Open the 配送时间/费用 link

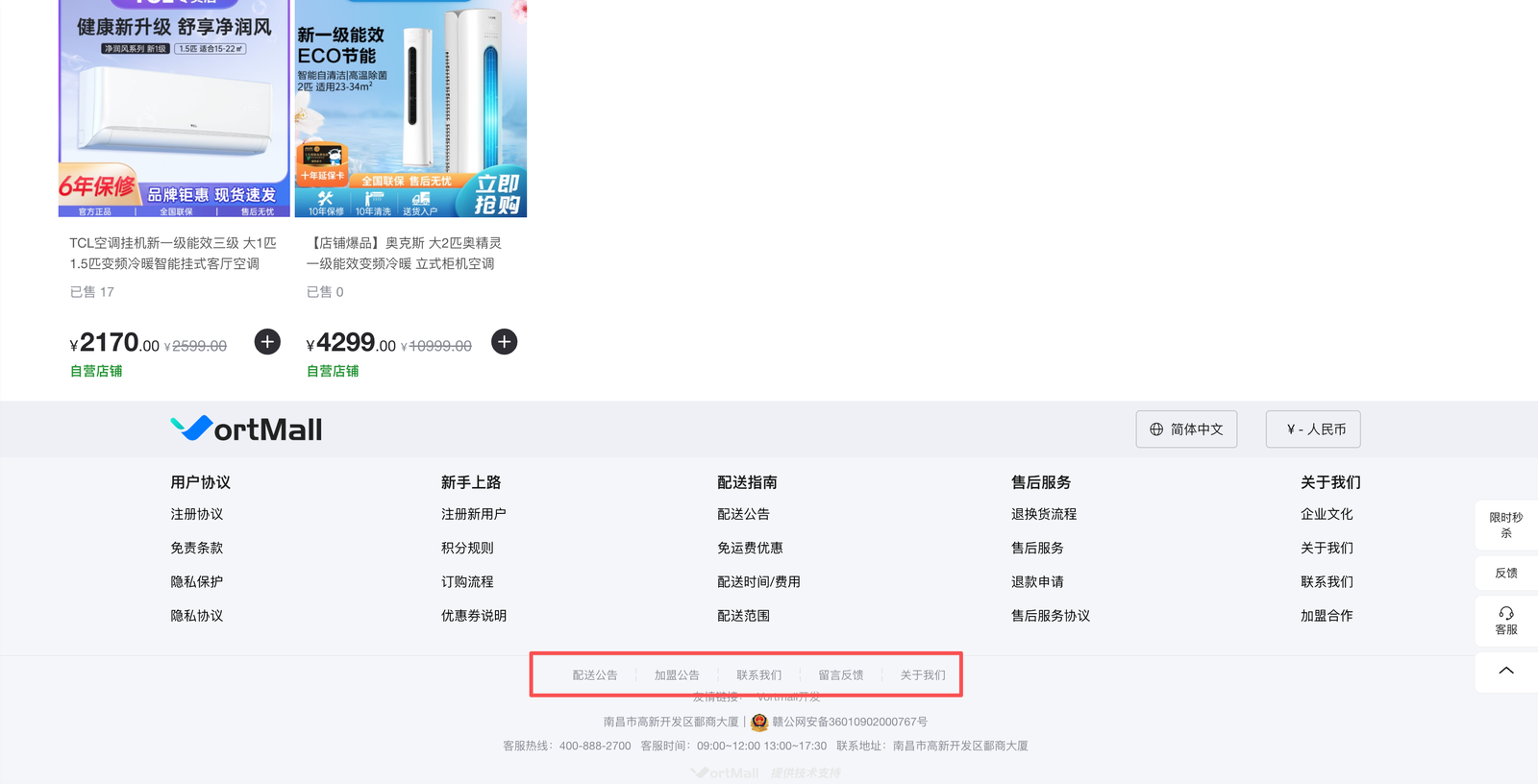coord(758,582)
